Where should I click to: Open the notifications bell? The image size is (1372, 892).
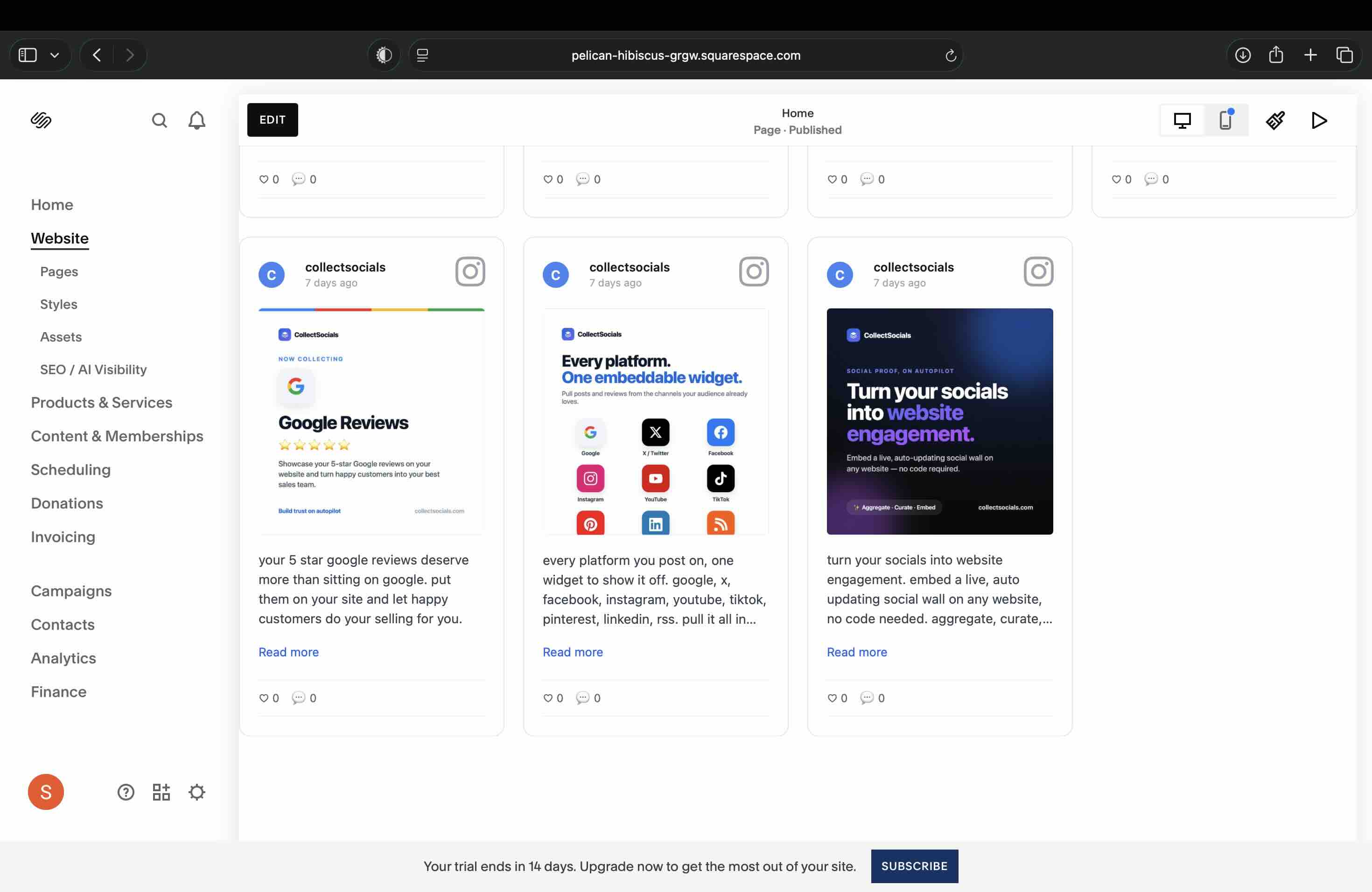196,120
